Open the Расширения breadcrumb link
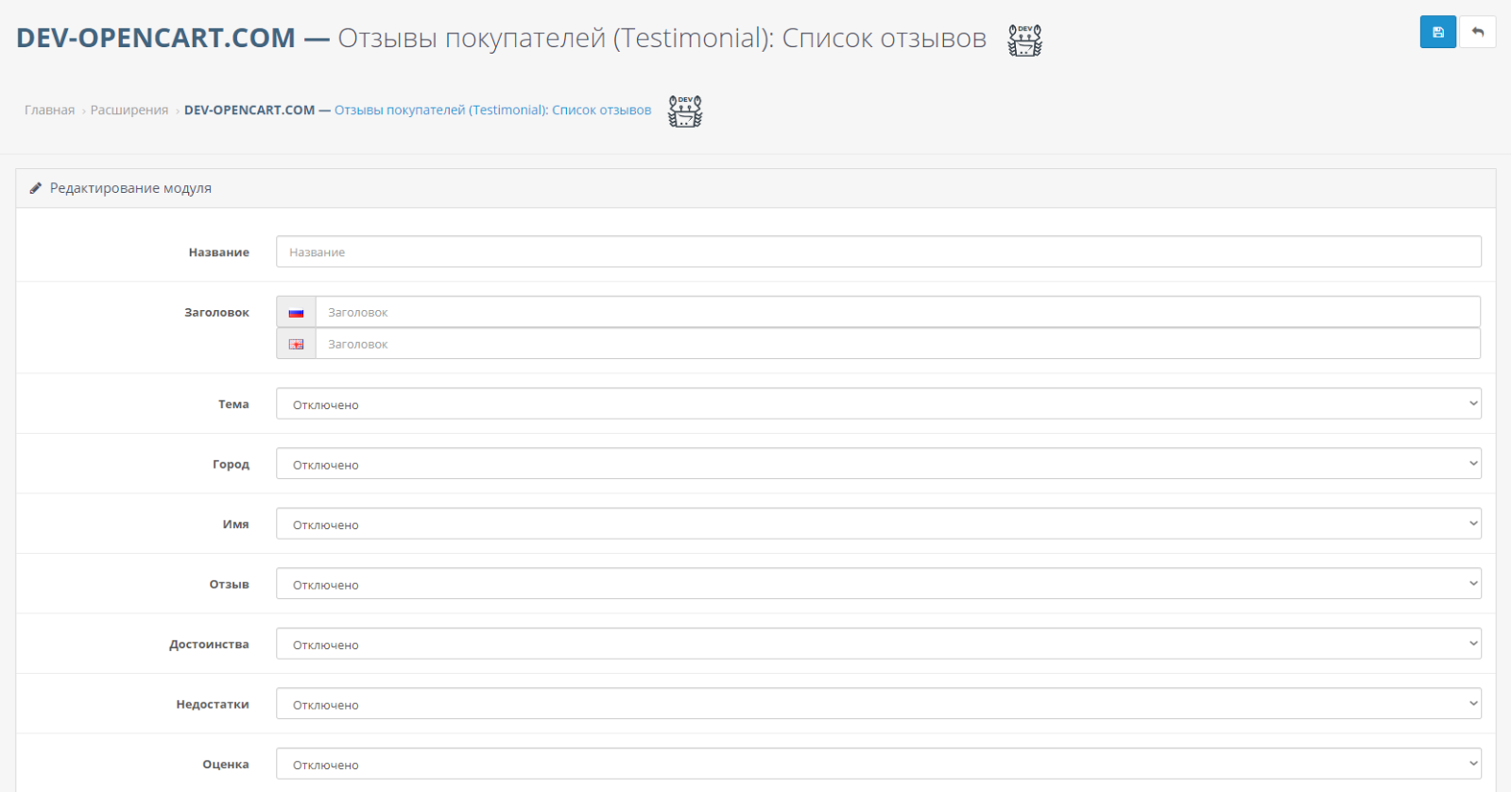 [x=129, y=110]
